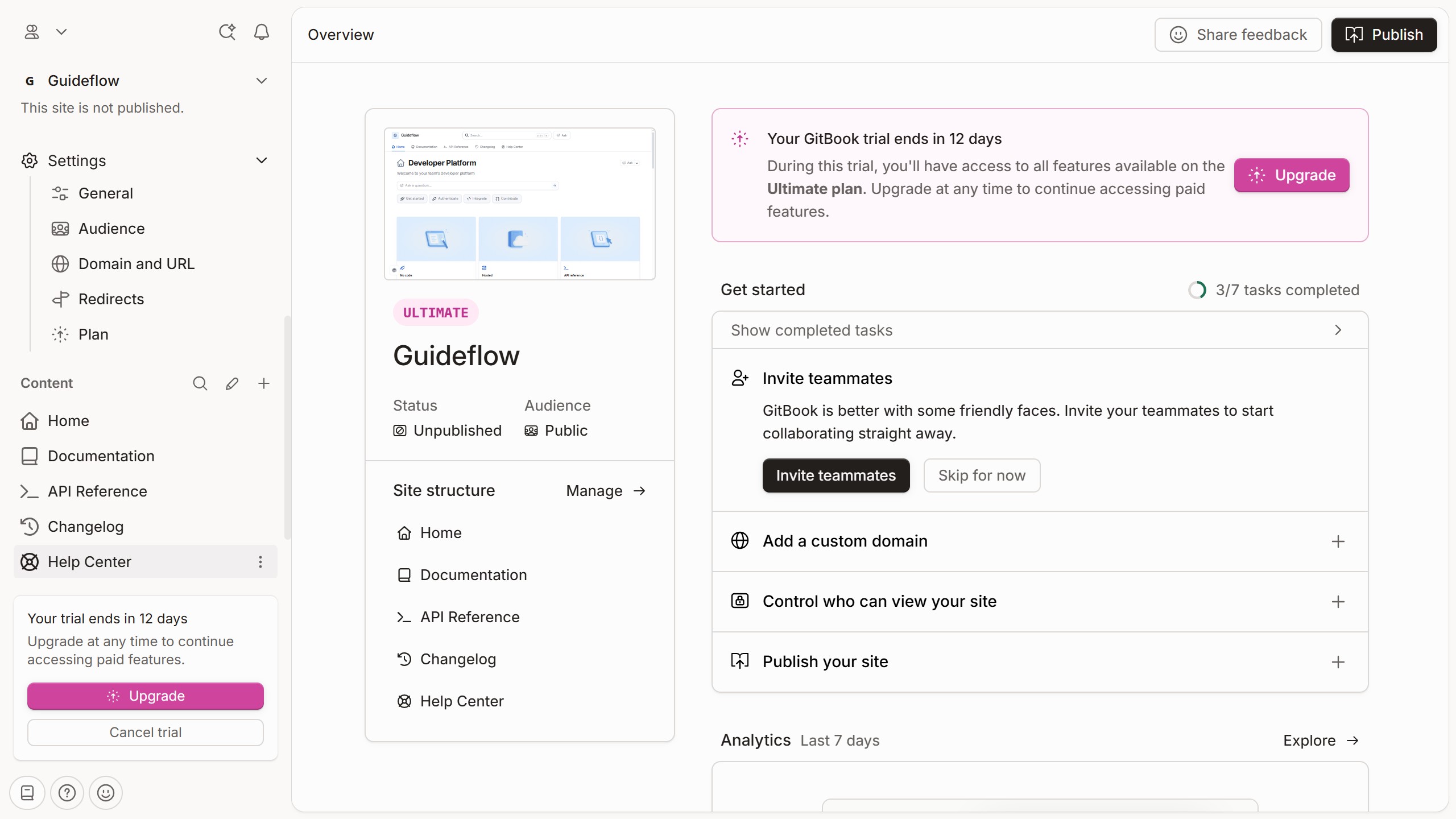Click the tasks completed progress ring

(x=1197, y=290)
